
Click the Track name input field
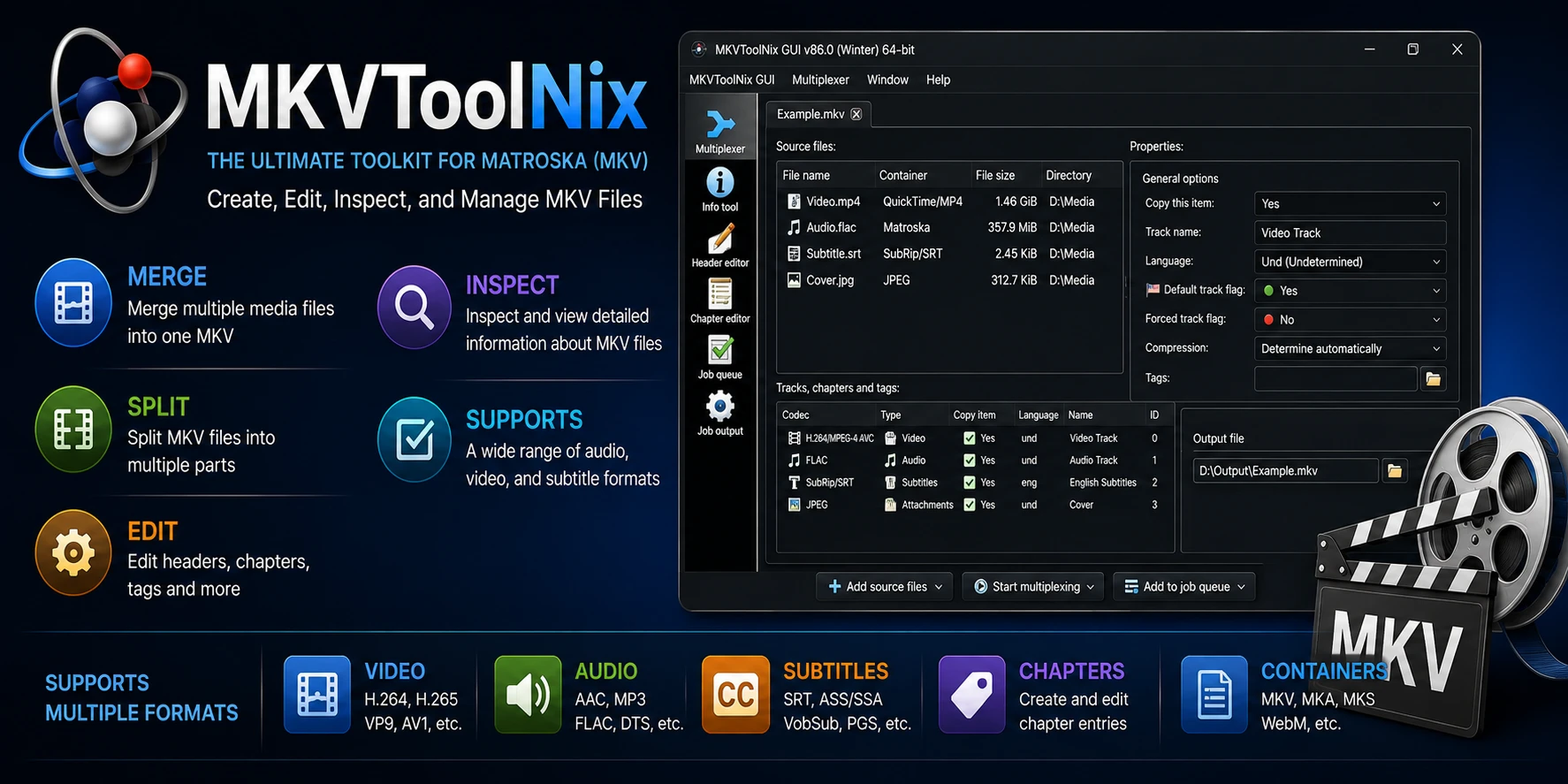click(1350, 233)
